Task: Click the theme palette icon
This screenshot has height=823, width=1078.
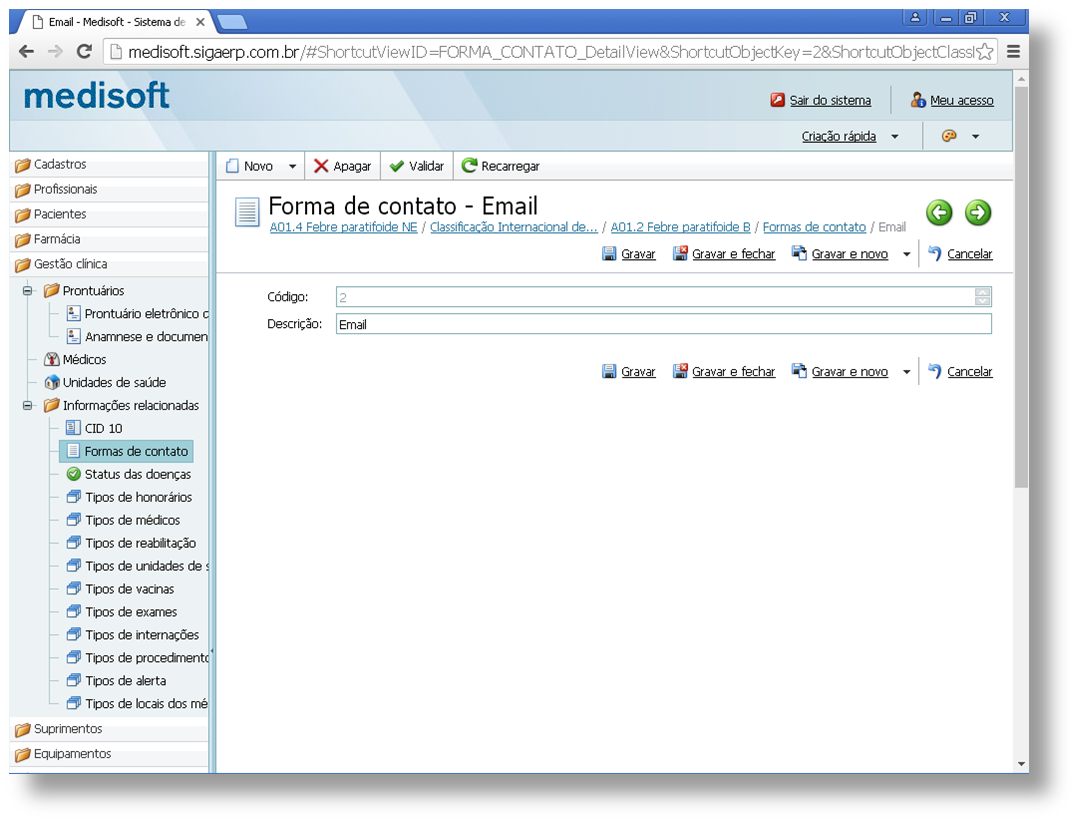Action: pos(949,136)
